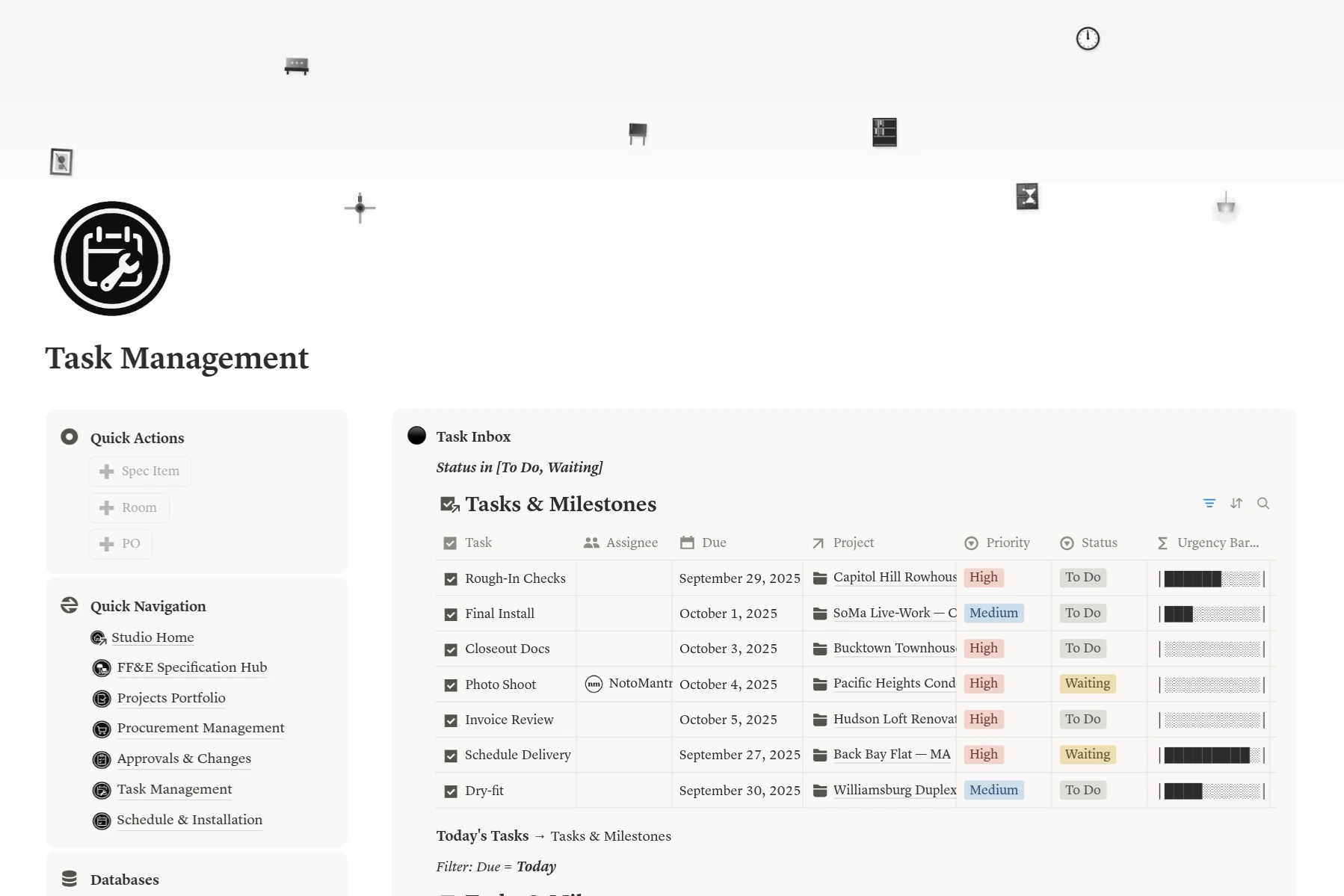Toggle the Dry-fit task checkbox
The height and width of the screenshot is (896, 1344).
click(451, 791)
